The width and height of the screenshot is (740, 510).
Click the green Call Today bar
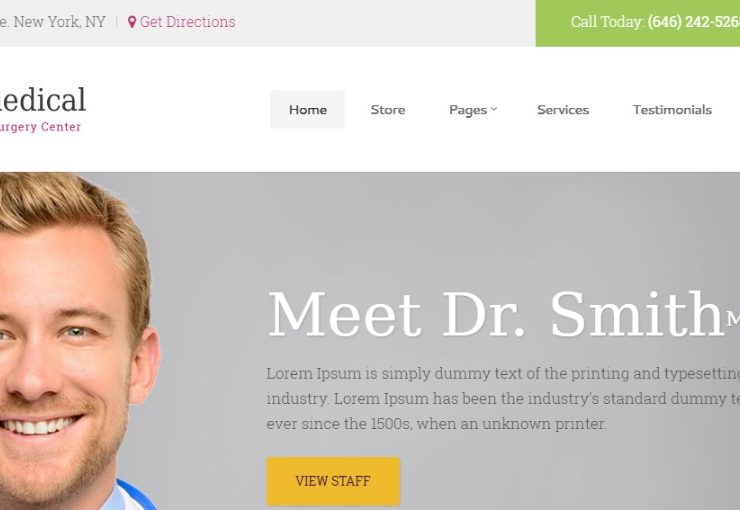click(638, 23)
